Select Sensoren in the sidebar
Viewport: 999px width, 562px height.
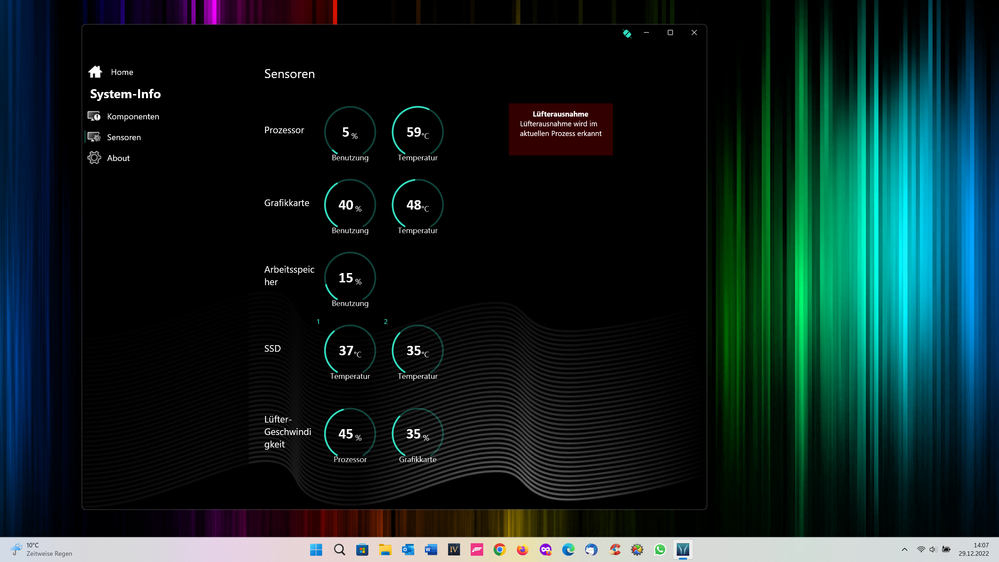123,138
